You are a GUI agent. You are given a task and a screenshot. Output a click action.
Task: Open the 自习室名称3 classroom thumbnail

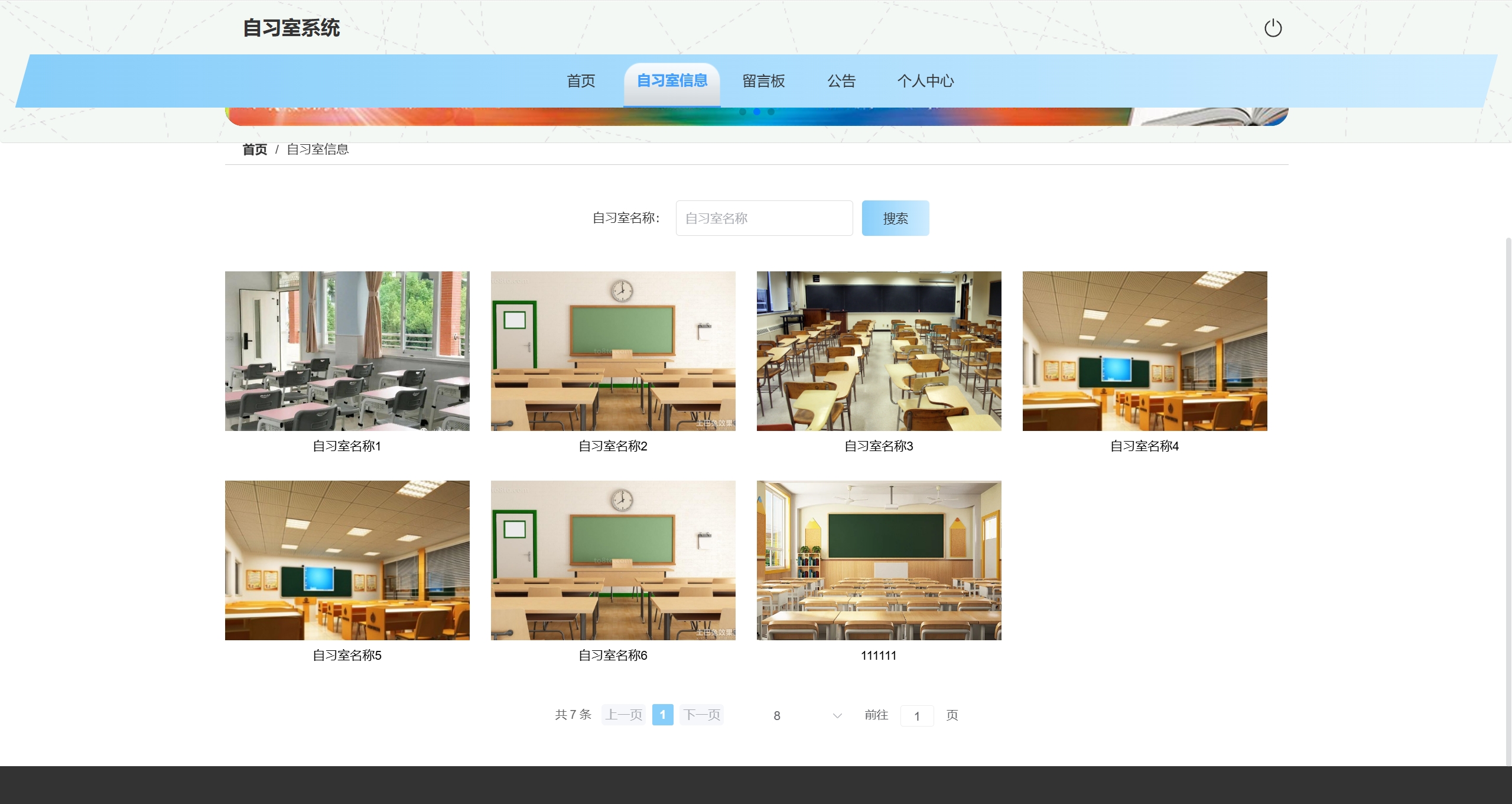(879, 351)
